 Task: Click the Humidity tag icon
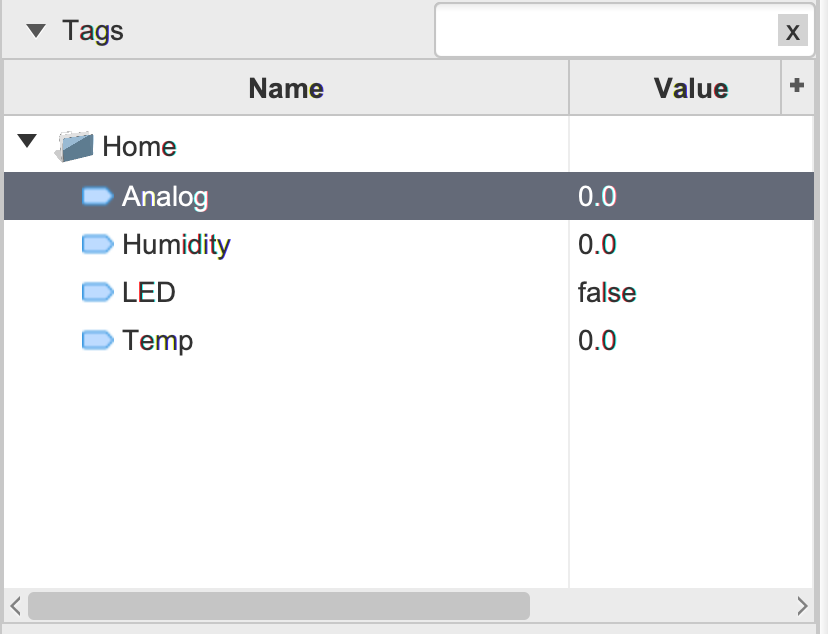coord(97,244)
